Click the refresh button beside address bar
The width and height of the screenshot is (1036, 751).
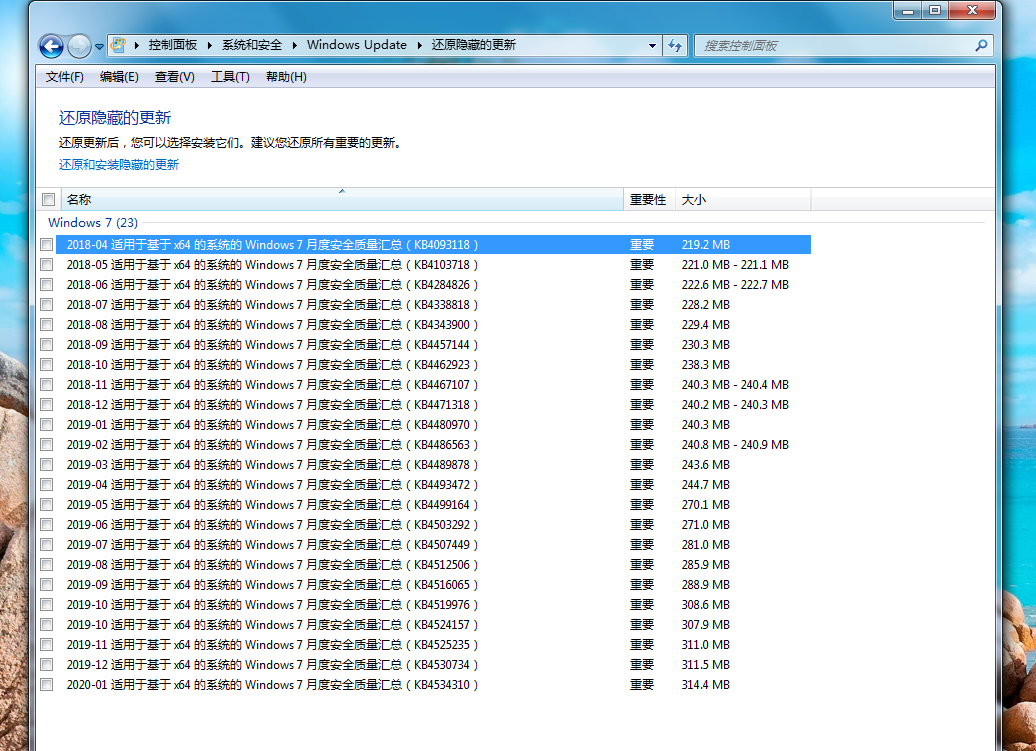tap(676, 45)
